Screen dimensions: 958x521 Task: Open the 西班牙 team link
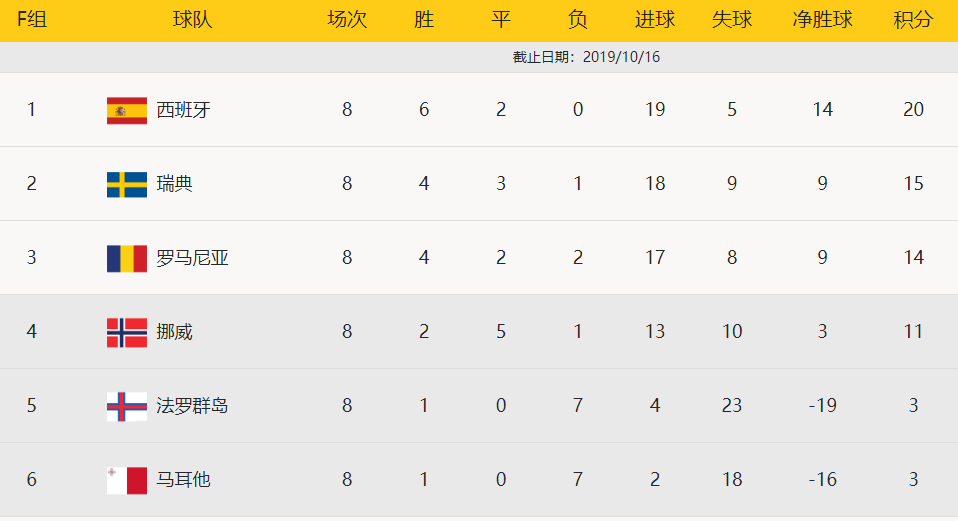(x=183, y=110)
